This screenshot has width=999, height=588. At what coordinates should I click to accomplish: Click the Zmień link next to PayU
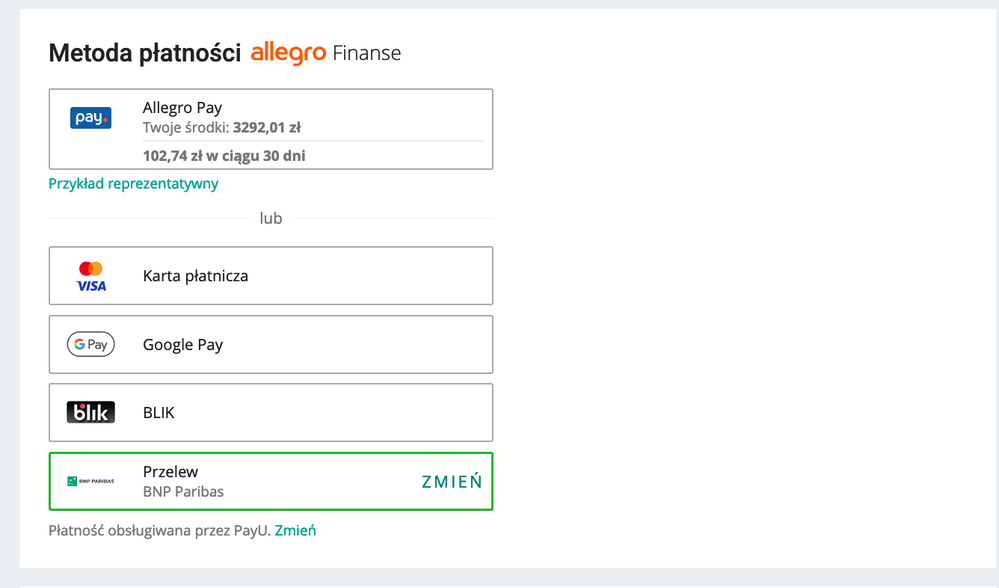point(295,530)
